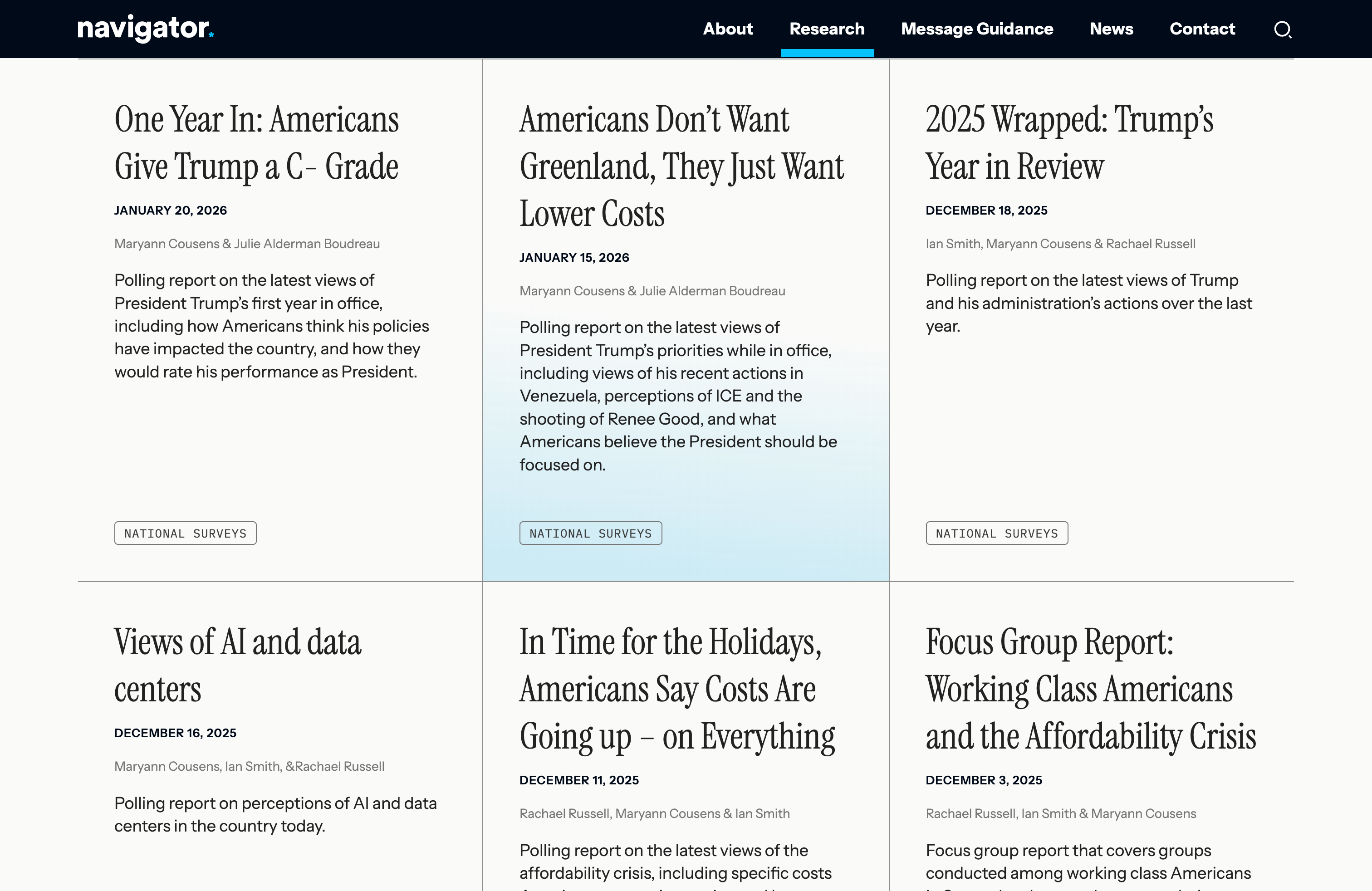1372x891 pixels.
Task: Open Message Guidance in navigation
Action: coord(976,29)
